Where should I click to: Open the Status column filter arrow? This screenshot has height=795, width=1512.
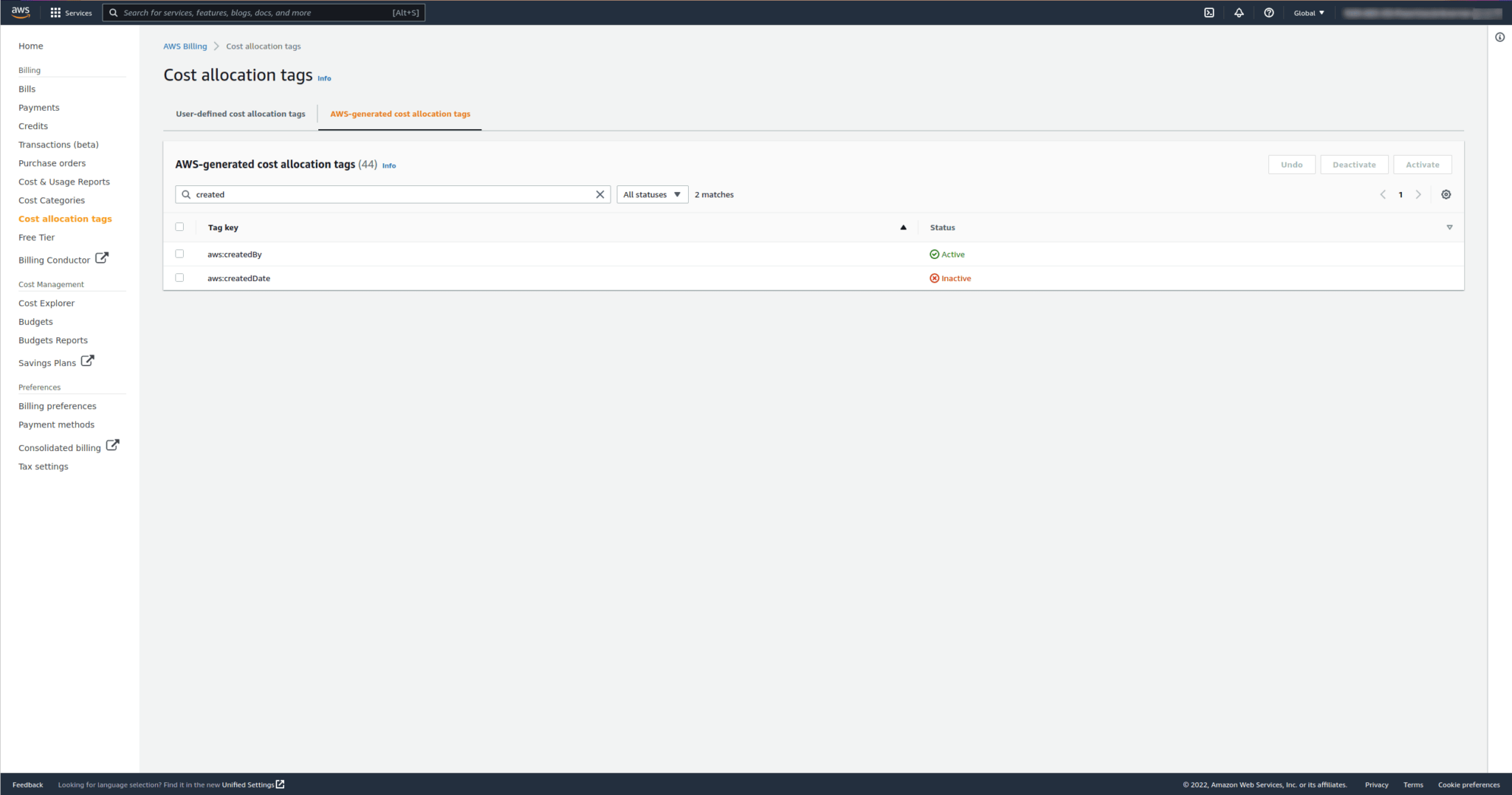[x=1450, y=227]
